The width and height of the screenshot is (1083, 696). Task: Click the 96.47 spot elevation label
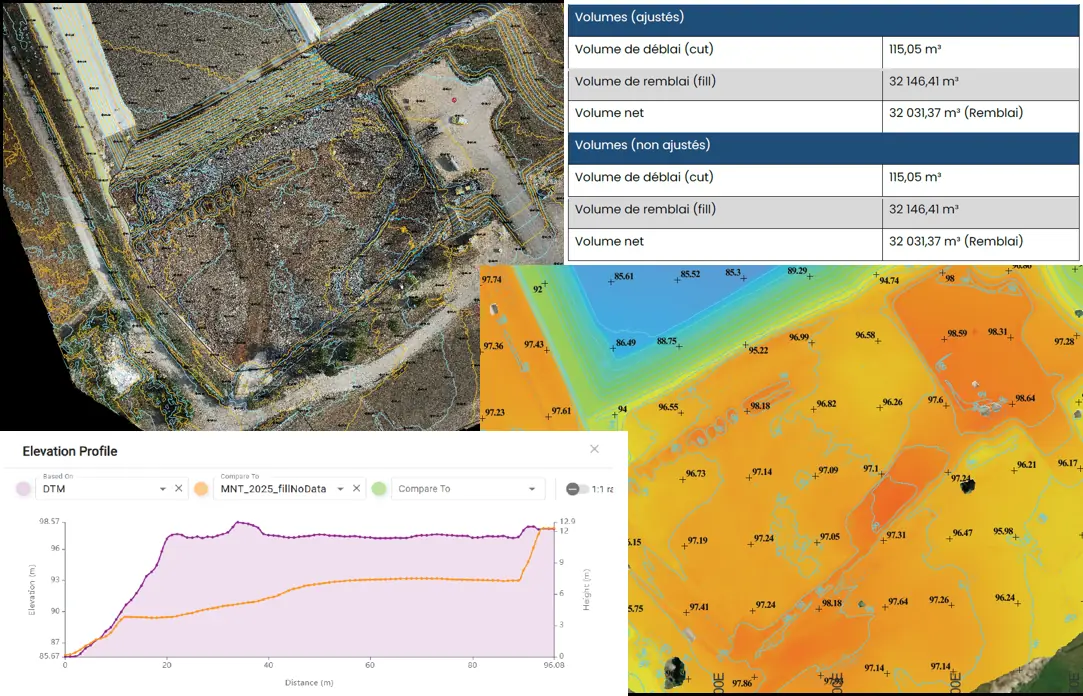point(963,533)
